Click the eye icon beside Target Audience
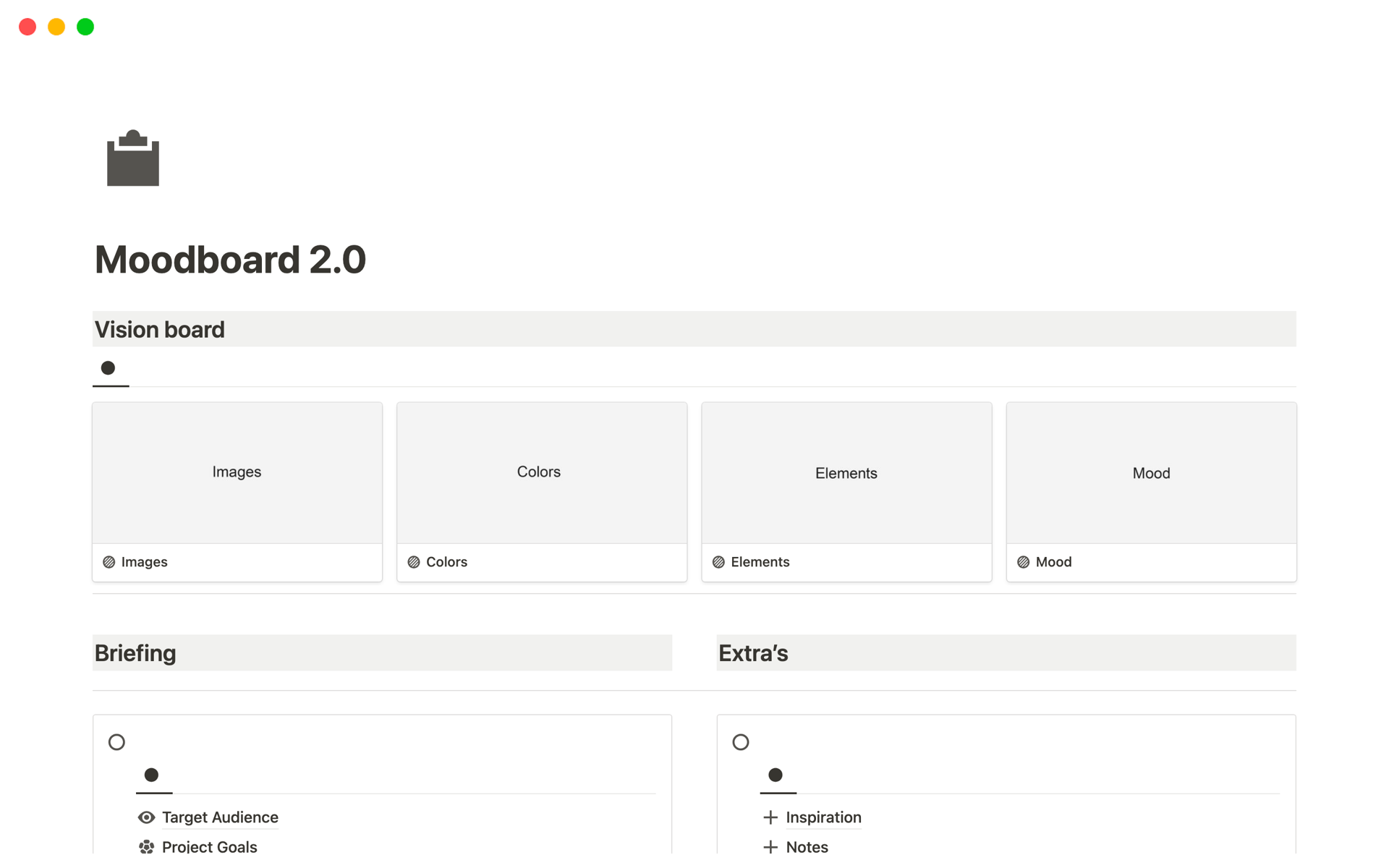The image size is (1389, 868). pos(146,817)
